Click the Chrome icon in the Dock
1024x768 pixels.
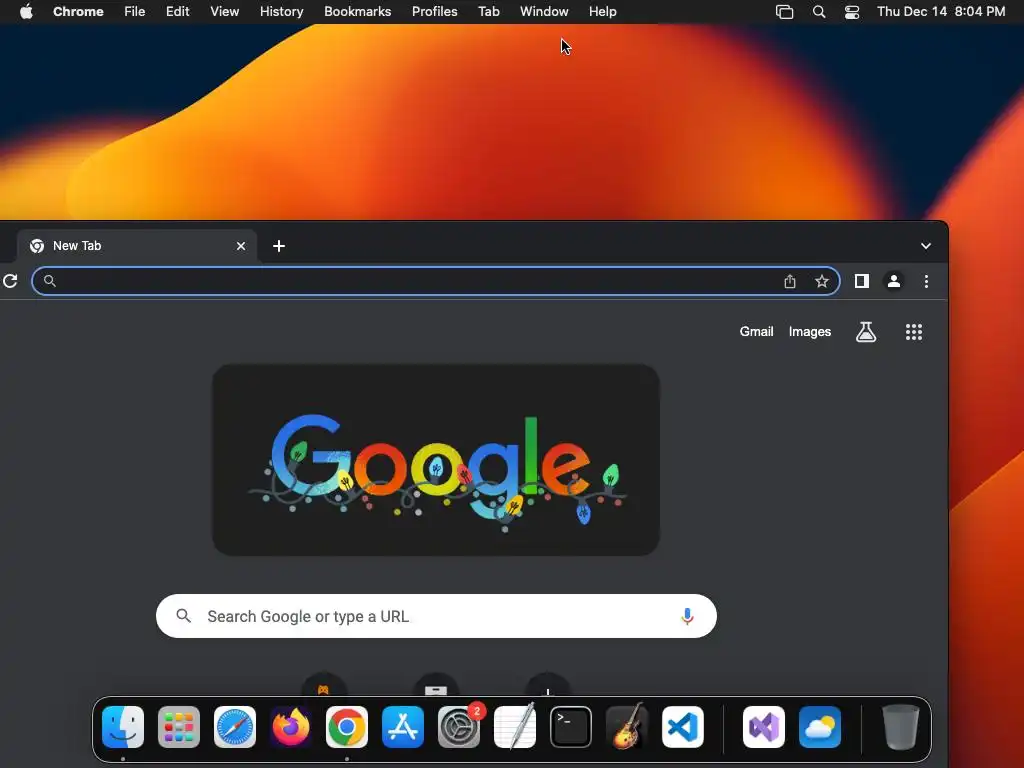347,727
